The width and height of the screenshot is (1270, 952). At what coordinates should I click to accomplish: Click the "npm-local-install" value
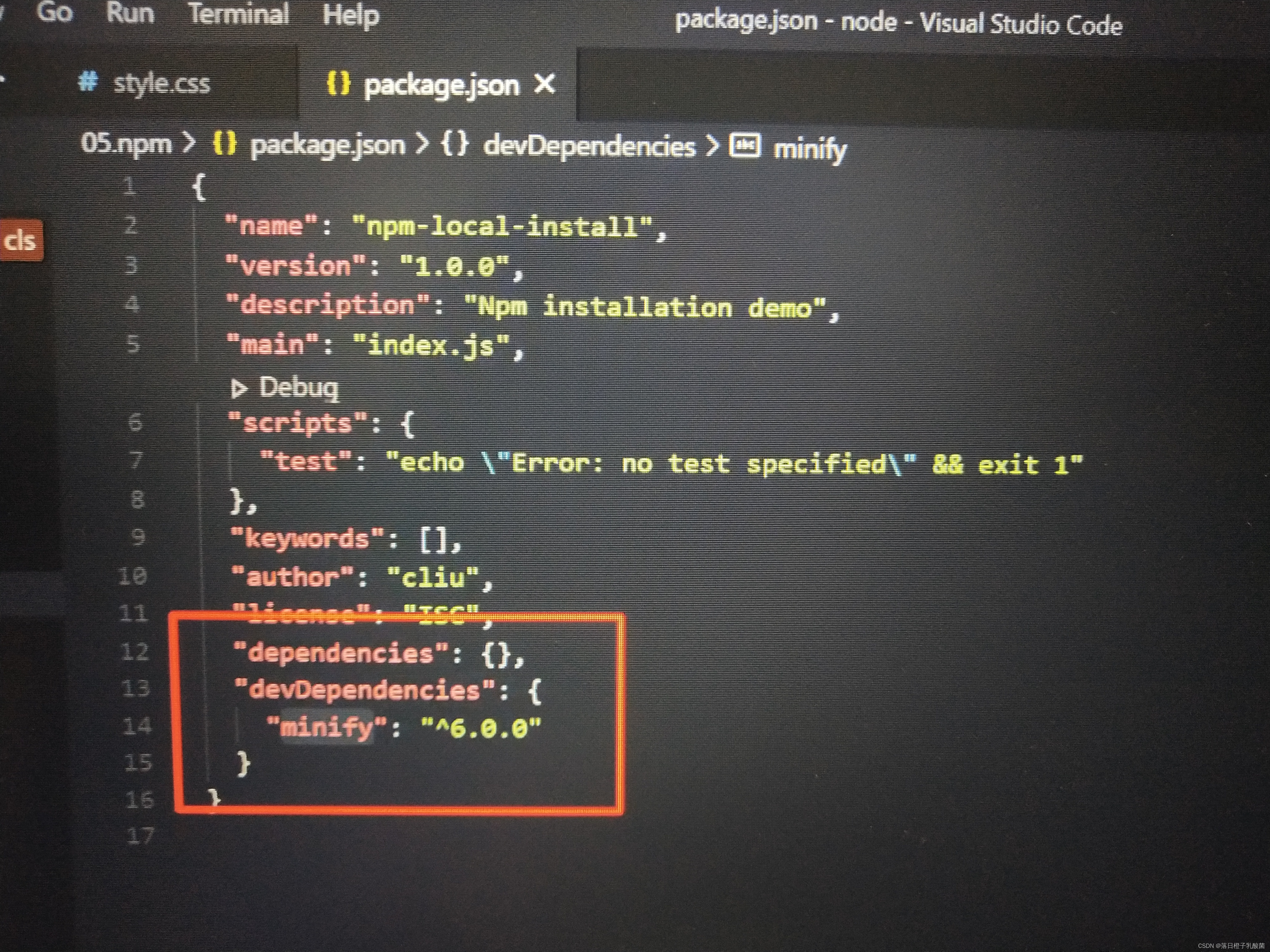(503, 226)
